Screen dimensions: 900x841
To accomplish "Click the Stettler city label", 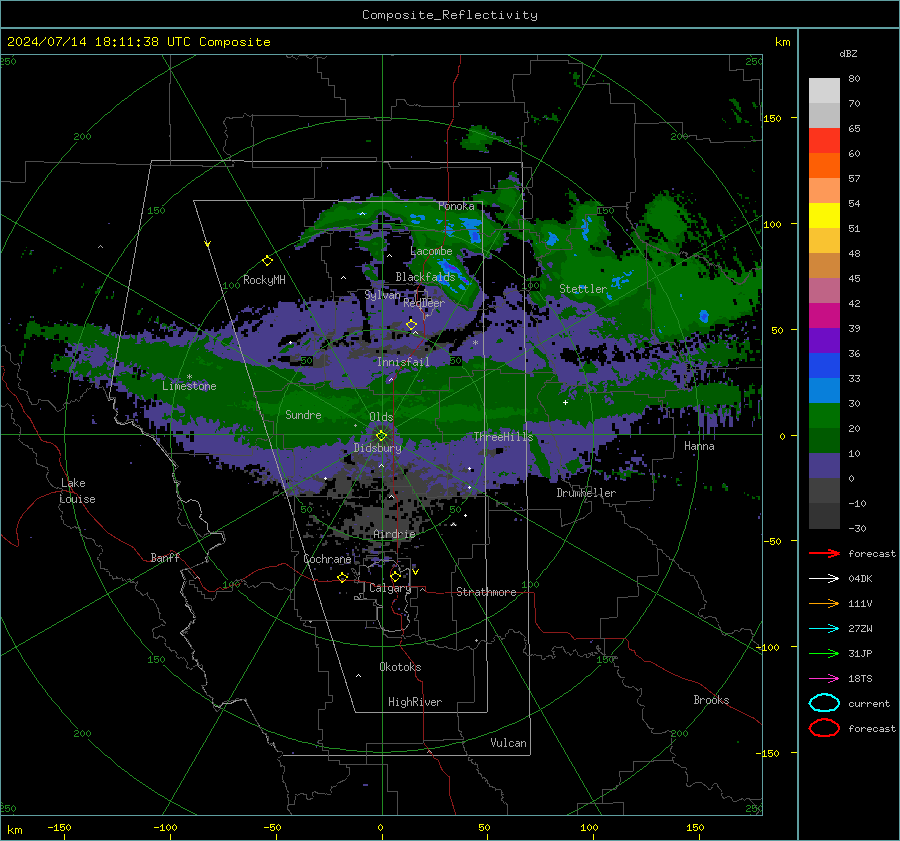I will coord(583,289).
